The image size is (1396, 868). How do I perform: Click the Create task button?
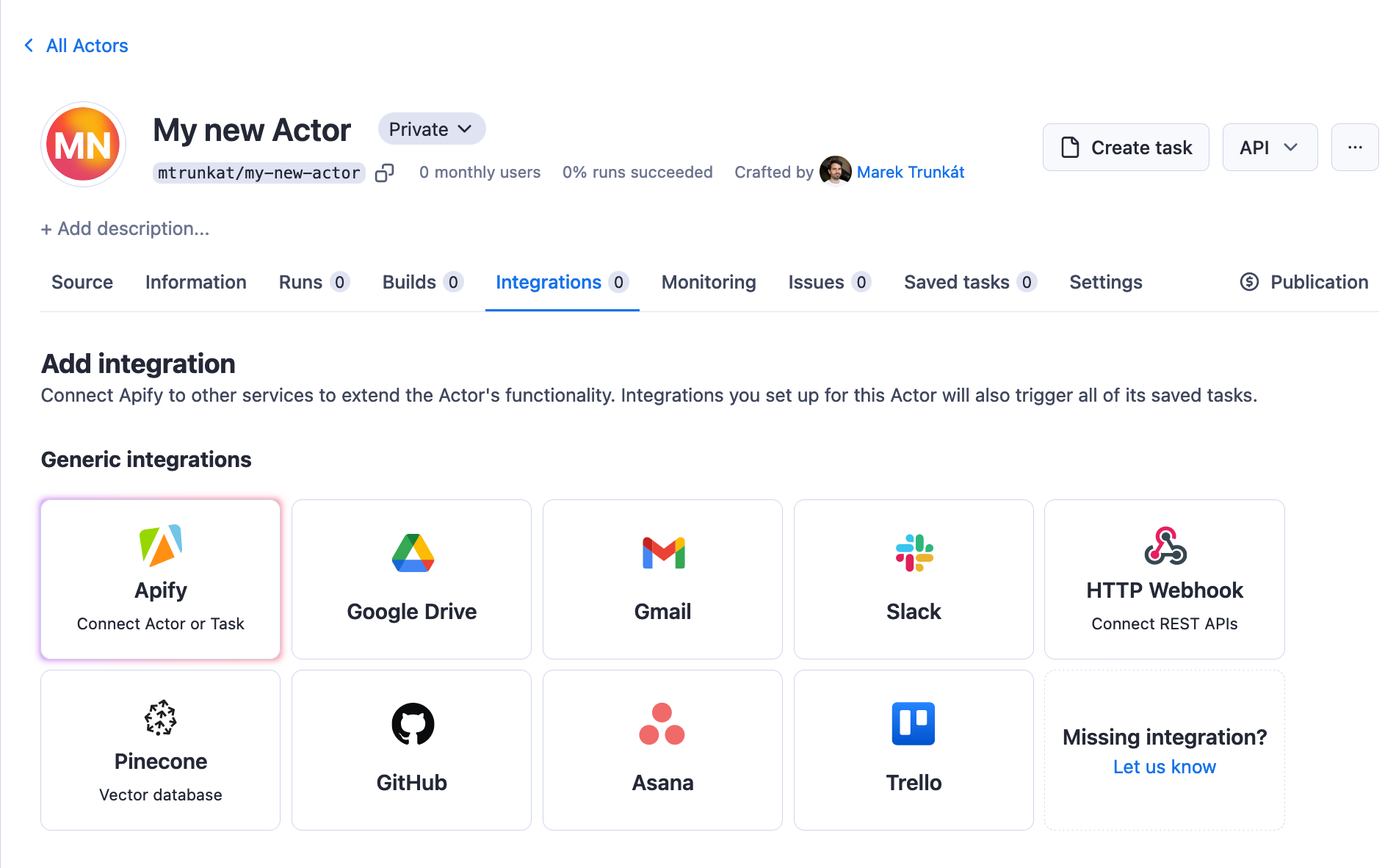(x=1126, y=147)
